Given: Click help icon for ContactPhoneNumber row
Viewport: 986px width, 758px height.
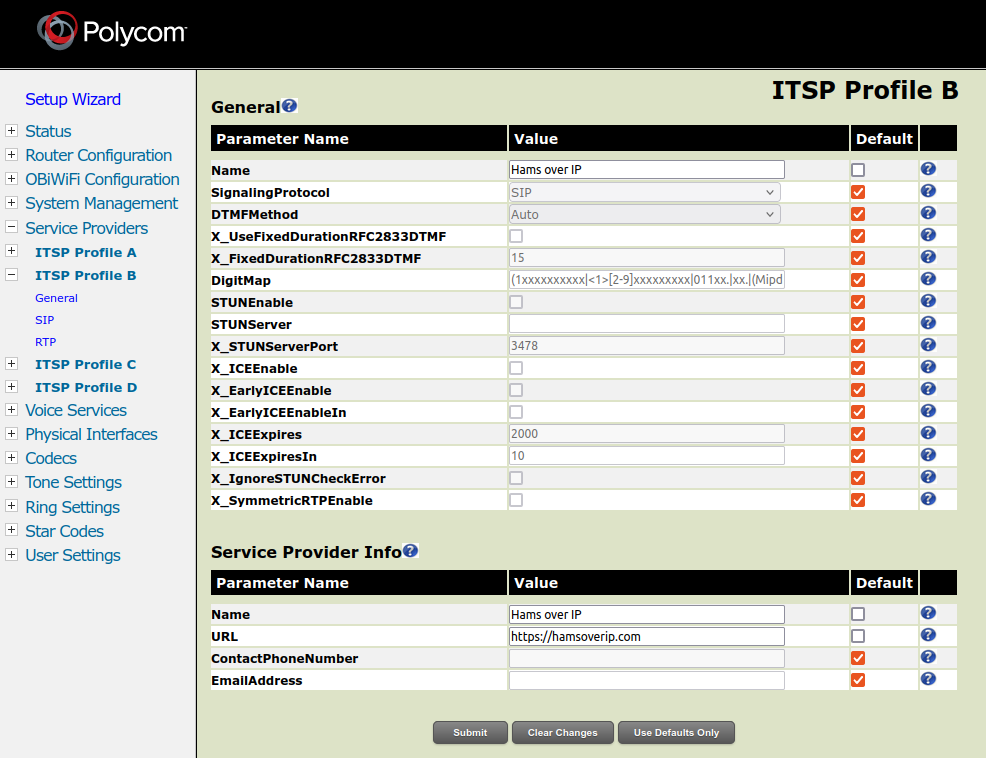Looking at the screenshot, I should [x=928, y=657].
